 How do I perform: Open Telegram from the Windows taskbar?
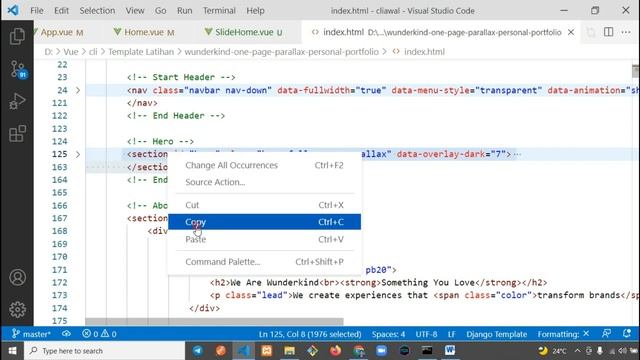[x=198, y=351]
